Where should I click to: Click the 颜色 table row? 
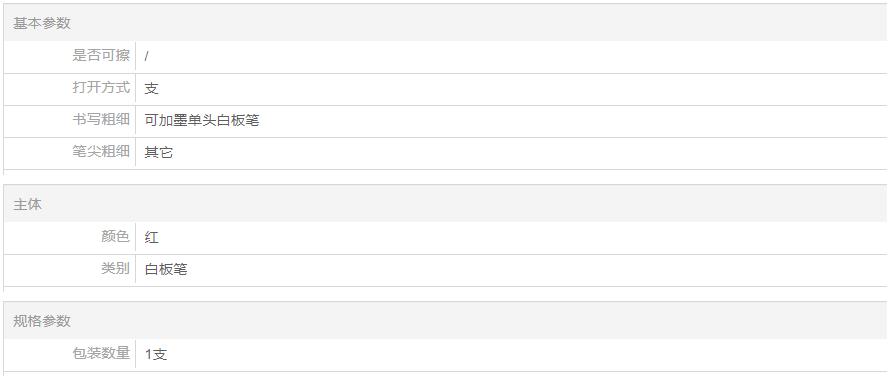[x=445, y=238]
